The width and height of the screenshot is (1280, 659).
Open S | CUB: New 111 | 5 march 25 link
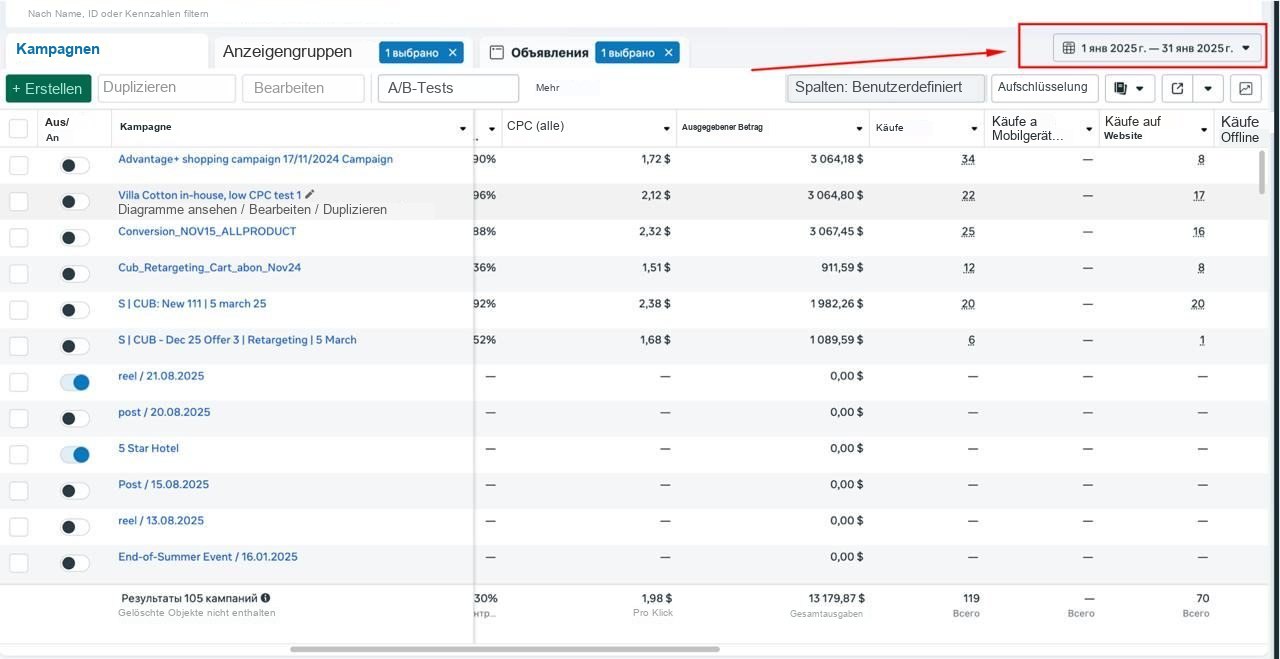(192, 303)
